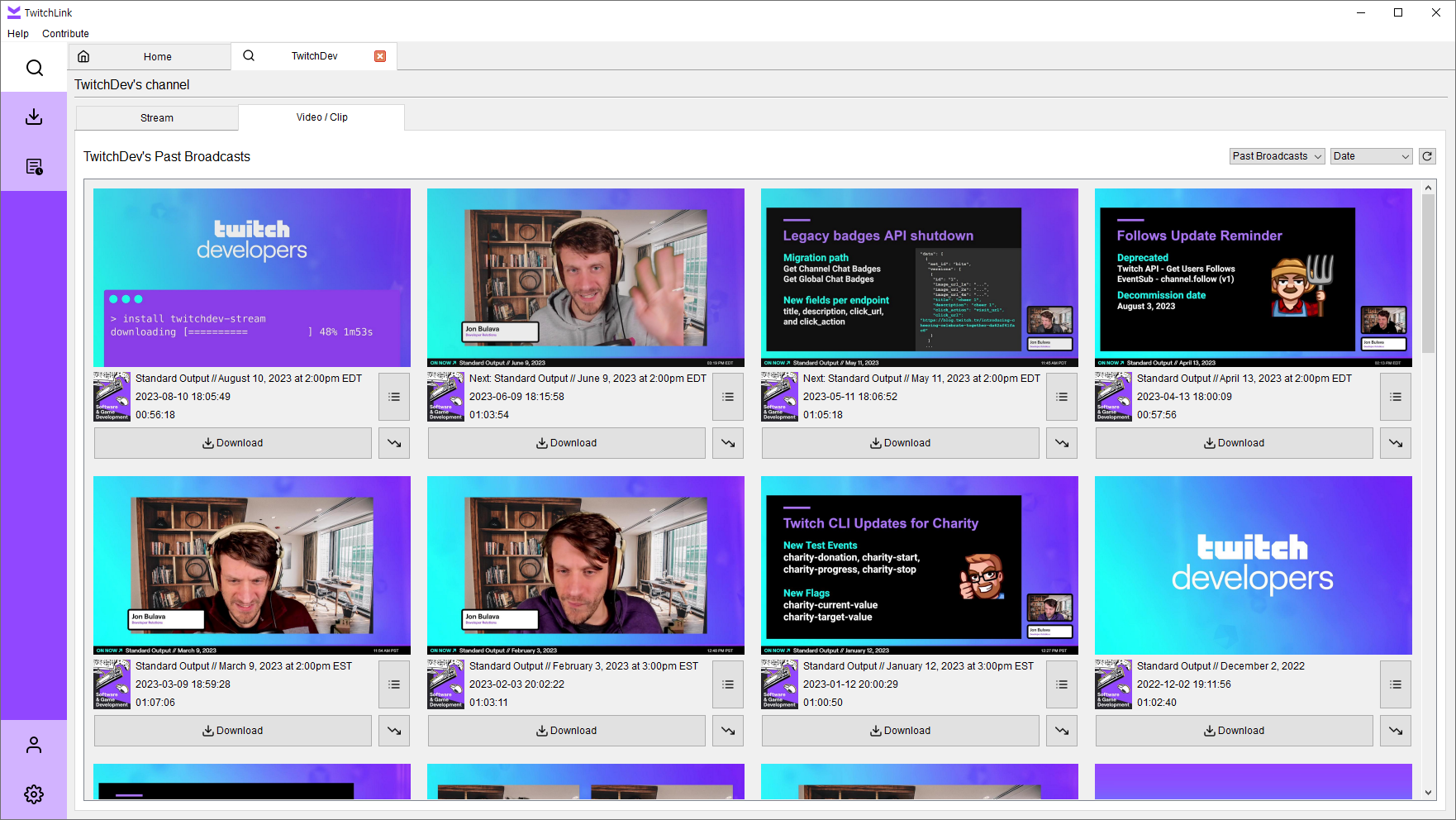Screen dimensions: 1456x820
Task: Click the timestamp 2023-08-10 18:05:49
Action: pos(183,397)
